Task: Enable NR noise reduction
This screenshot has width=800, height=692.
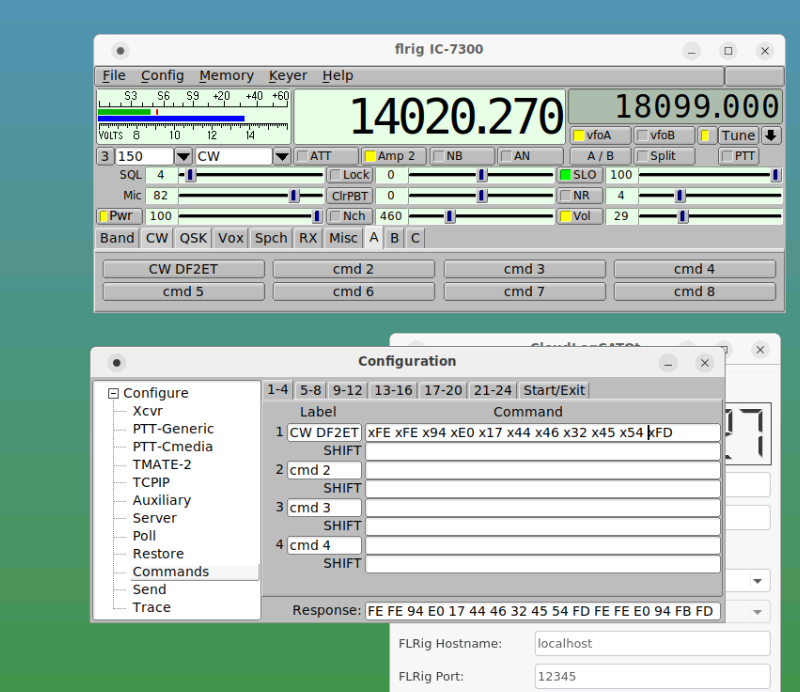Action: click(579, 195)
